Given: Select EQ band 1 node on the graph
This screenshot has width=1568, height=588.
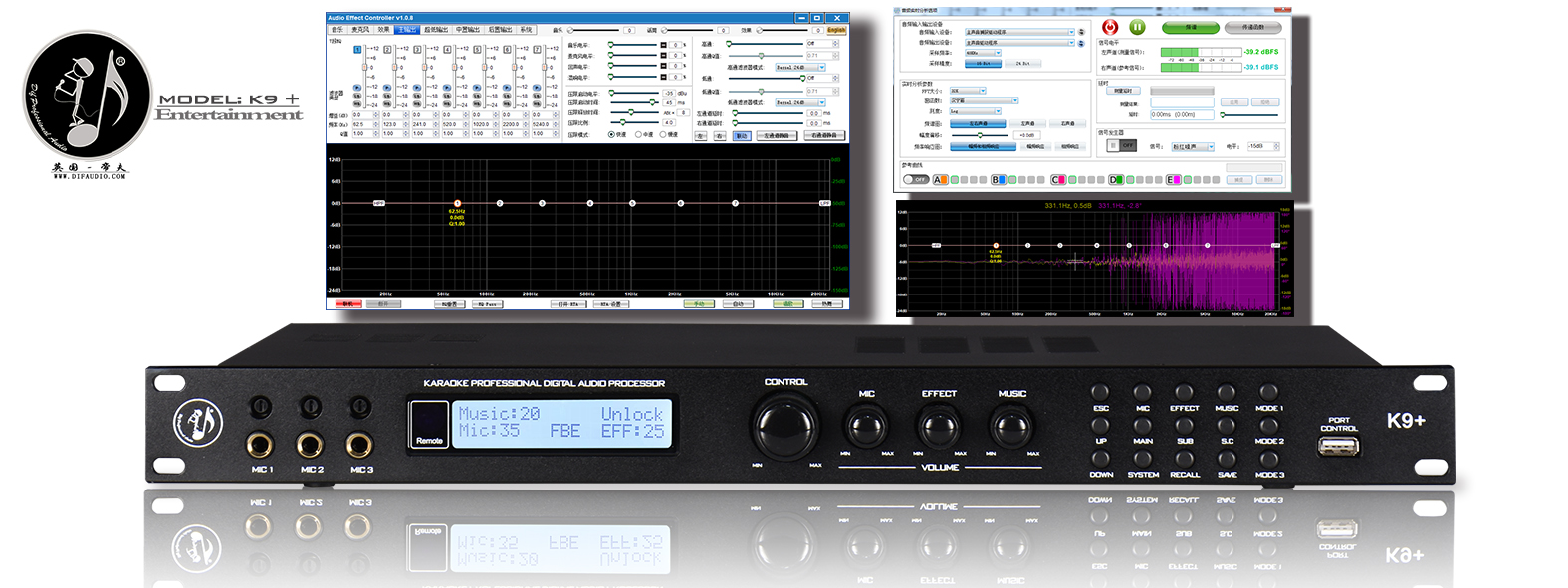Looking at the screenshot, I should [x=457, y=203].
